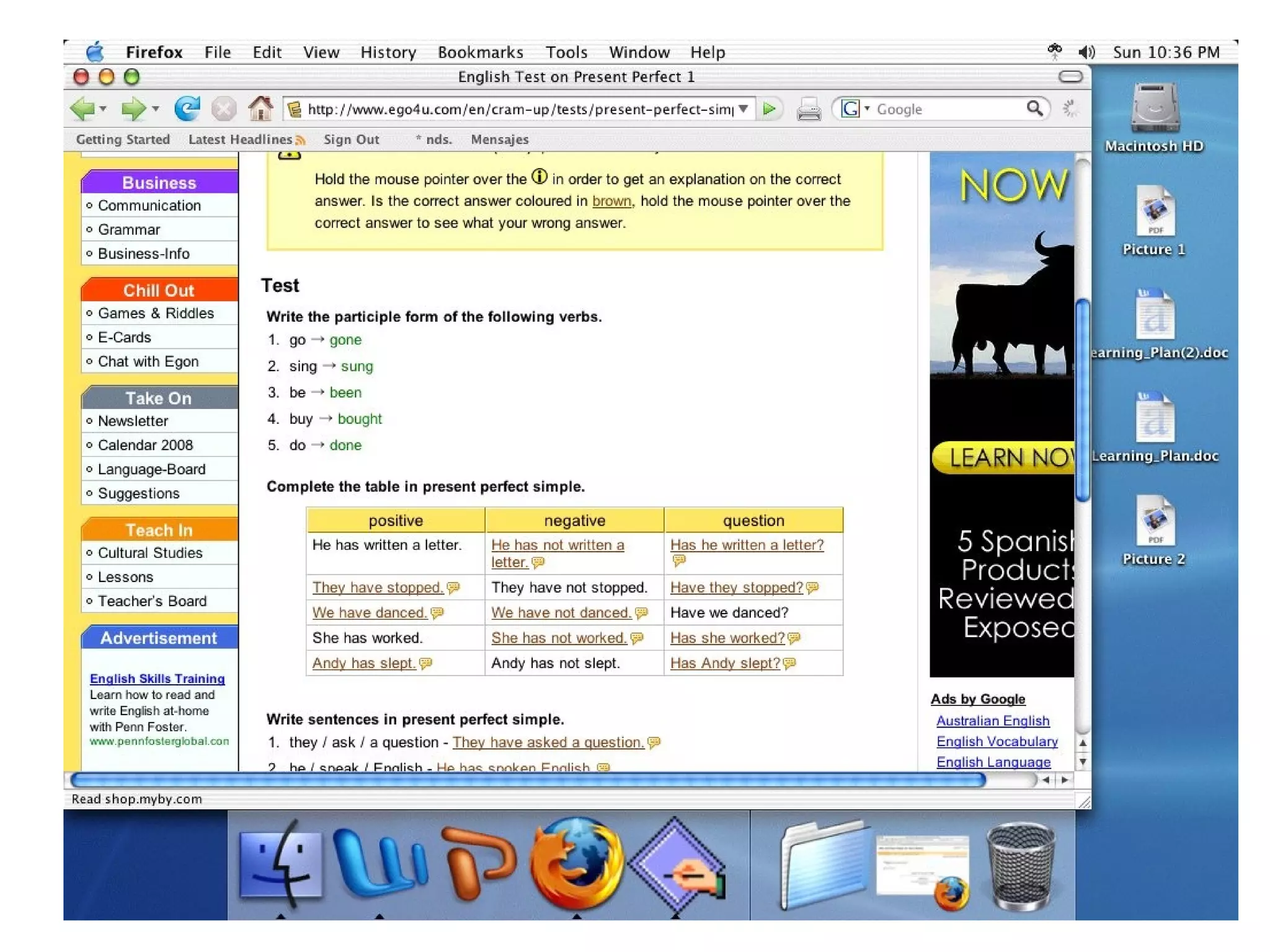
Task: Click the green Go arrow button
Action: (770, 109)
